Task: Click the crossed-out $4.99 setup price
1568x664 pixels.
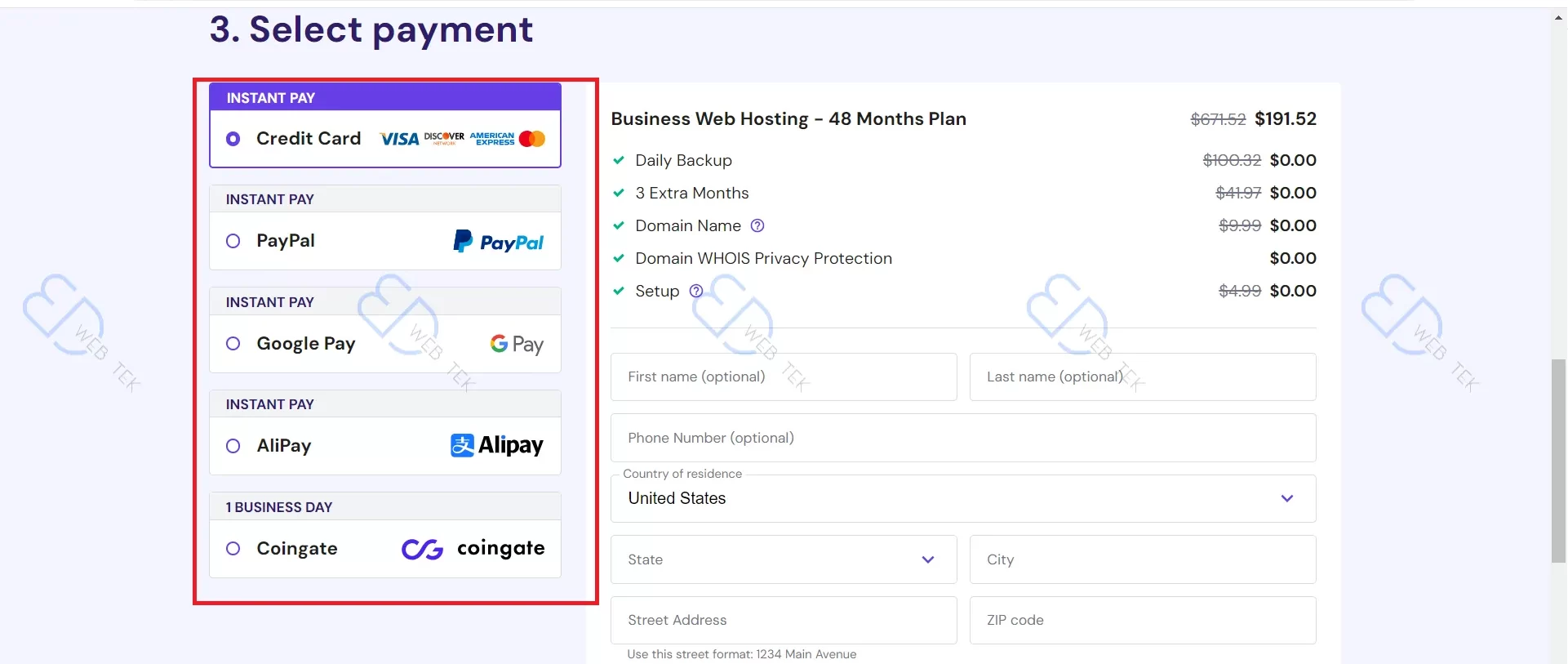Action: tap(1240, 292)
